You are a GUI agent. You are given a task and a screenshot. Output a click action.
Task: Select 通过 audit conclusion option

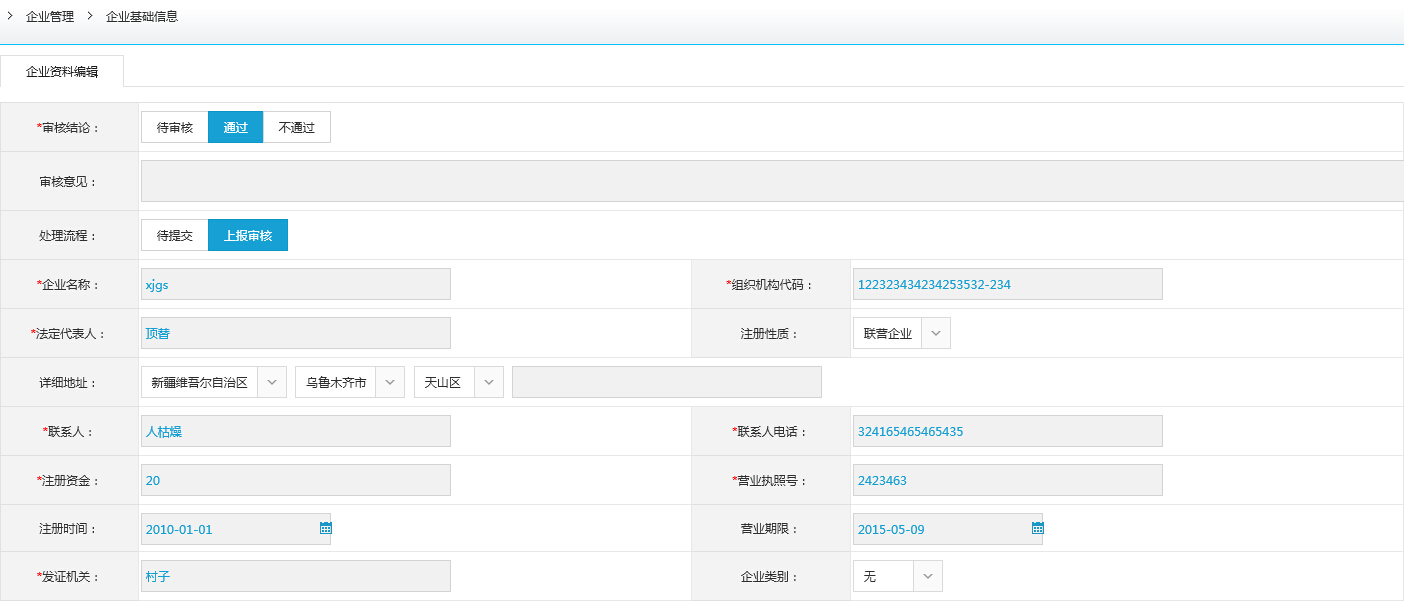(x=235, y=128)
